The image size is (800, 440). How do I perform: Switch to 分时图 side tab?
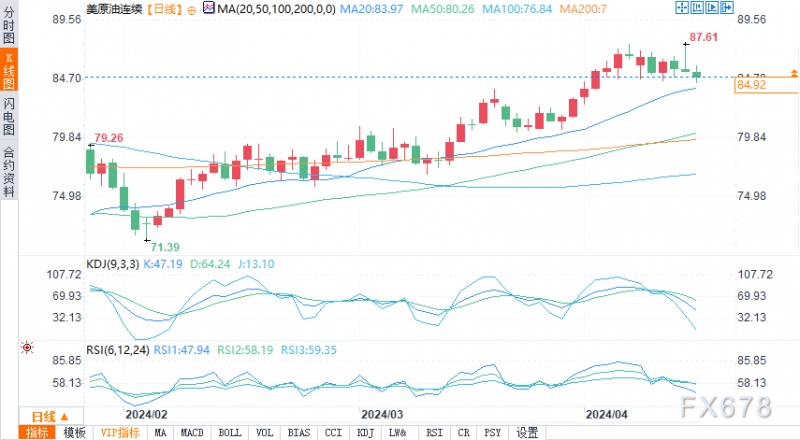point(9,26)
